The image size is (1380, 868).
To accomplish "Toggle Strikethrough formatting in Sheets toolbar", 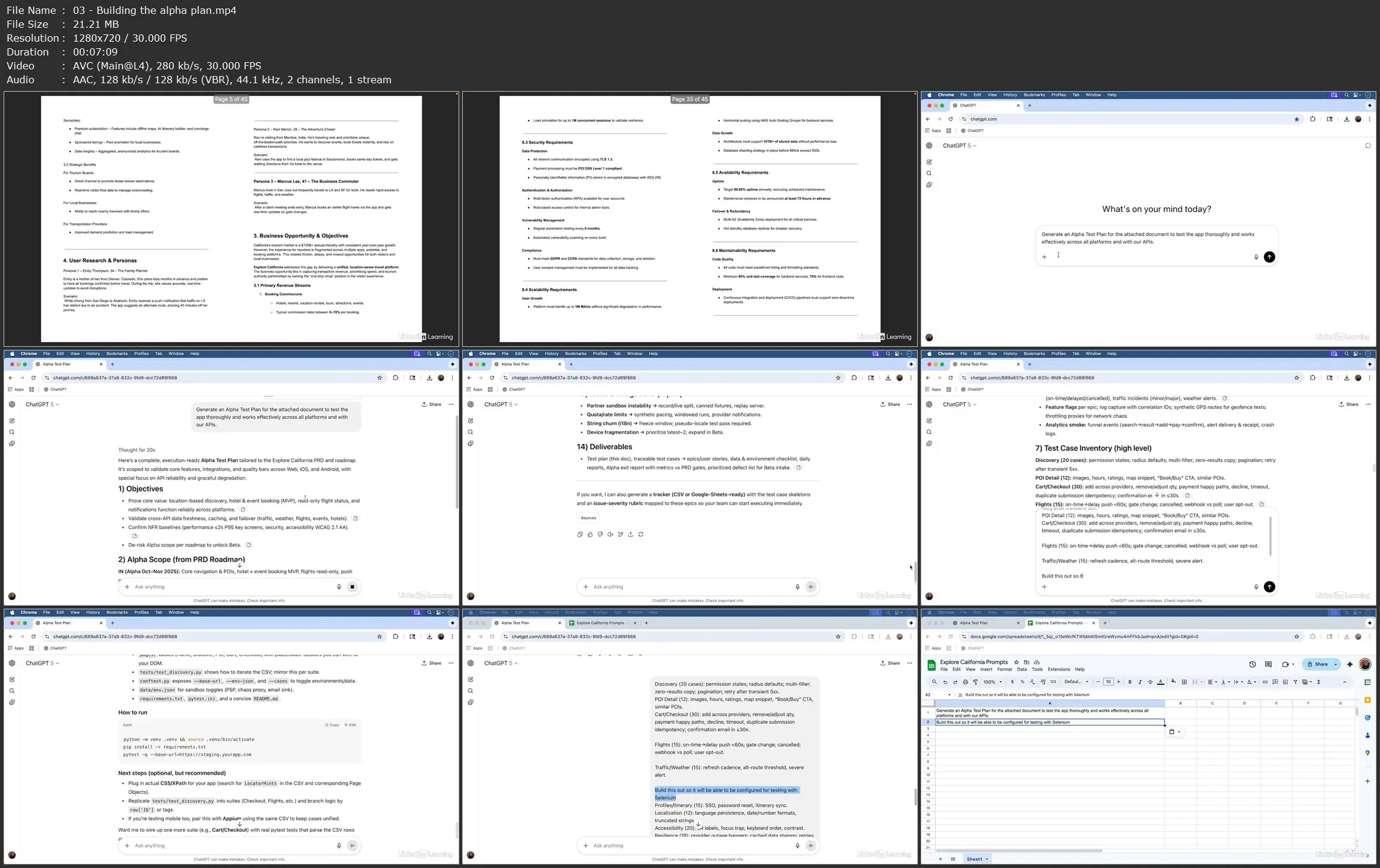I will tap(1150, 682).
